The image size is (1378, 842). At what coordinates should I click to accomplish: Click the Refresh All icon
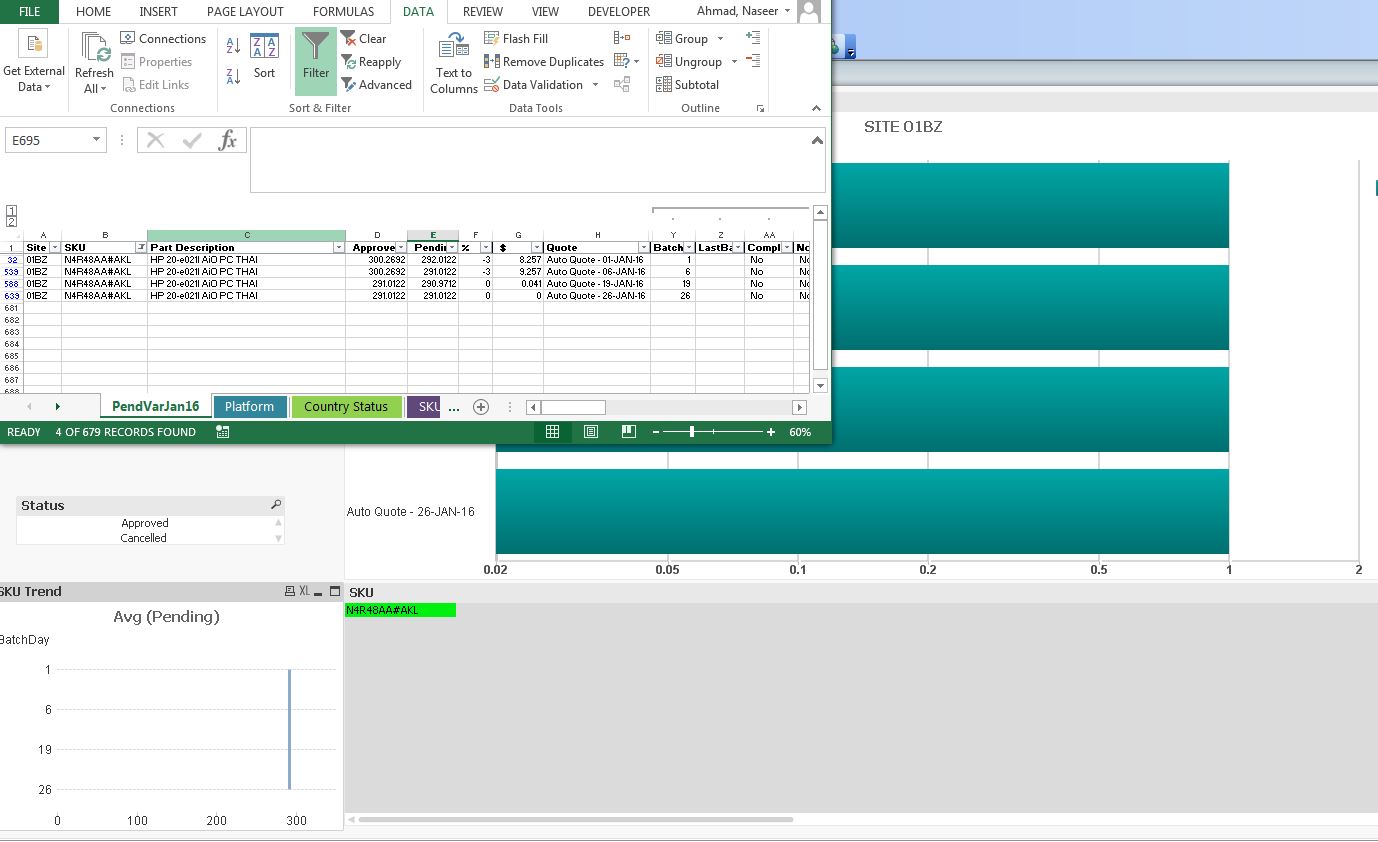click(95, 47)
